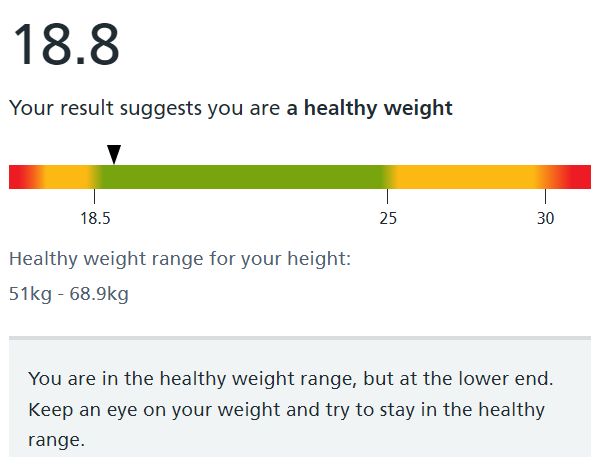Click the black triangle BMI marker
This screenshot has width=607, height=457.
coord(114,154)
